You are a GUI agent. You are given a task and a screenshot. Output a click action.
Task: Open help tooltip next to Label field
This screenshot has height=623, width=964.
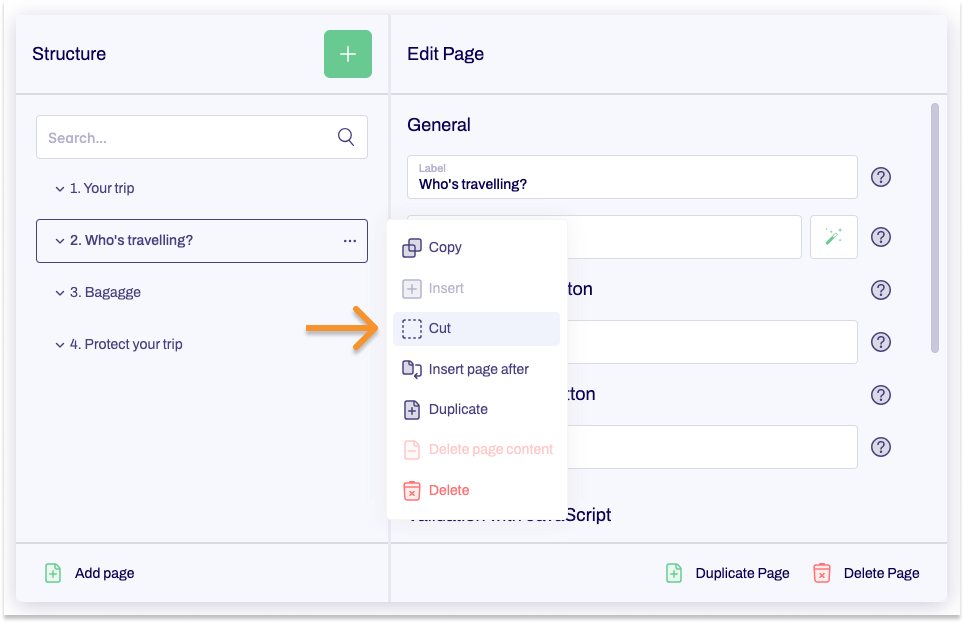[x=881, y=177]
